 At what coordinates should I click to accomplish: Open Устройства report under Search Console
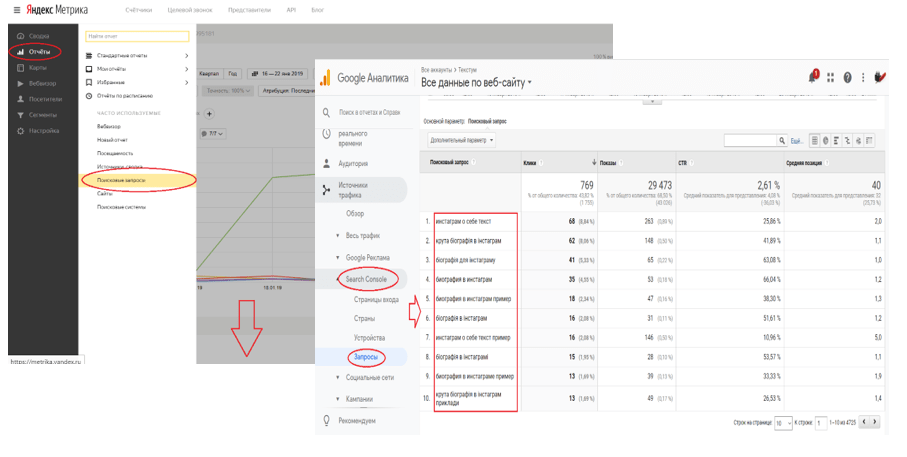pyautogui.click(x=369, y=338)
